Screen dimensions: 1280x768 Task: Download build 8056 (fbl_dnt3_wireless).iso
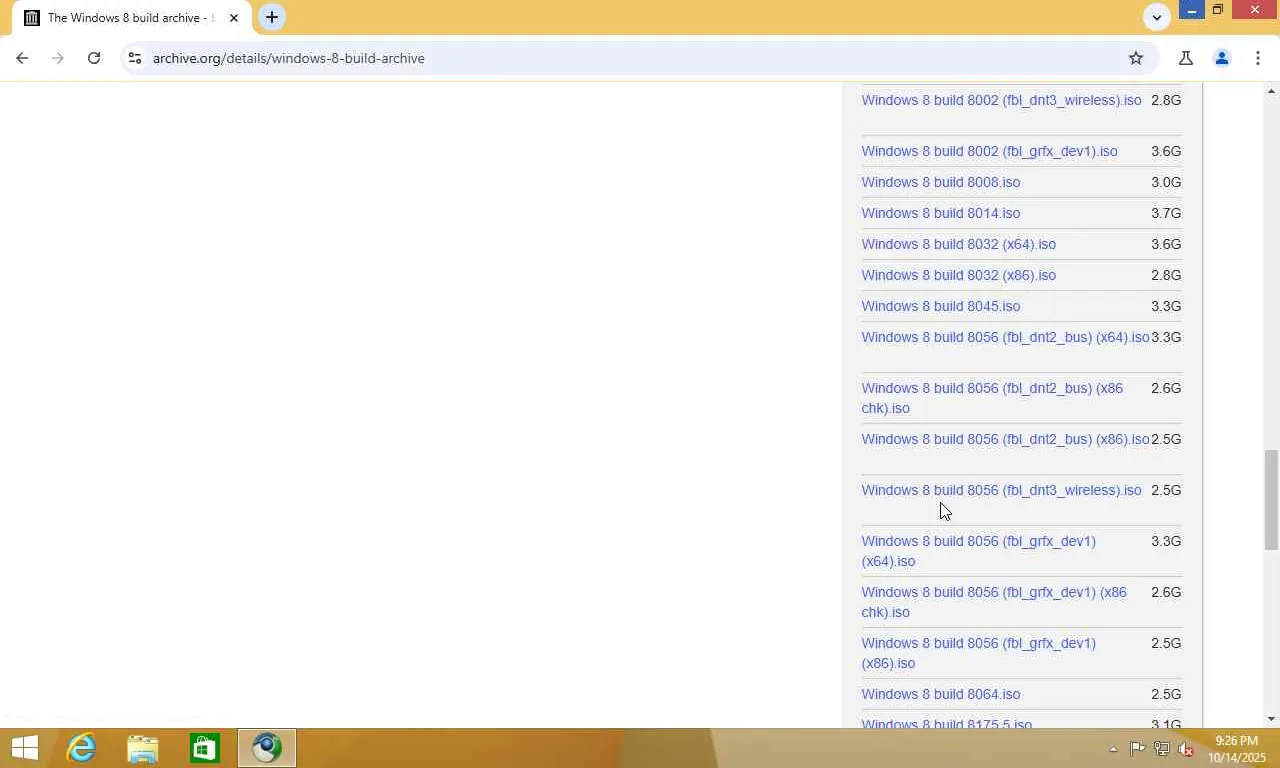(1001, 490)
